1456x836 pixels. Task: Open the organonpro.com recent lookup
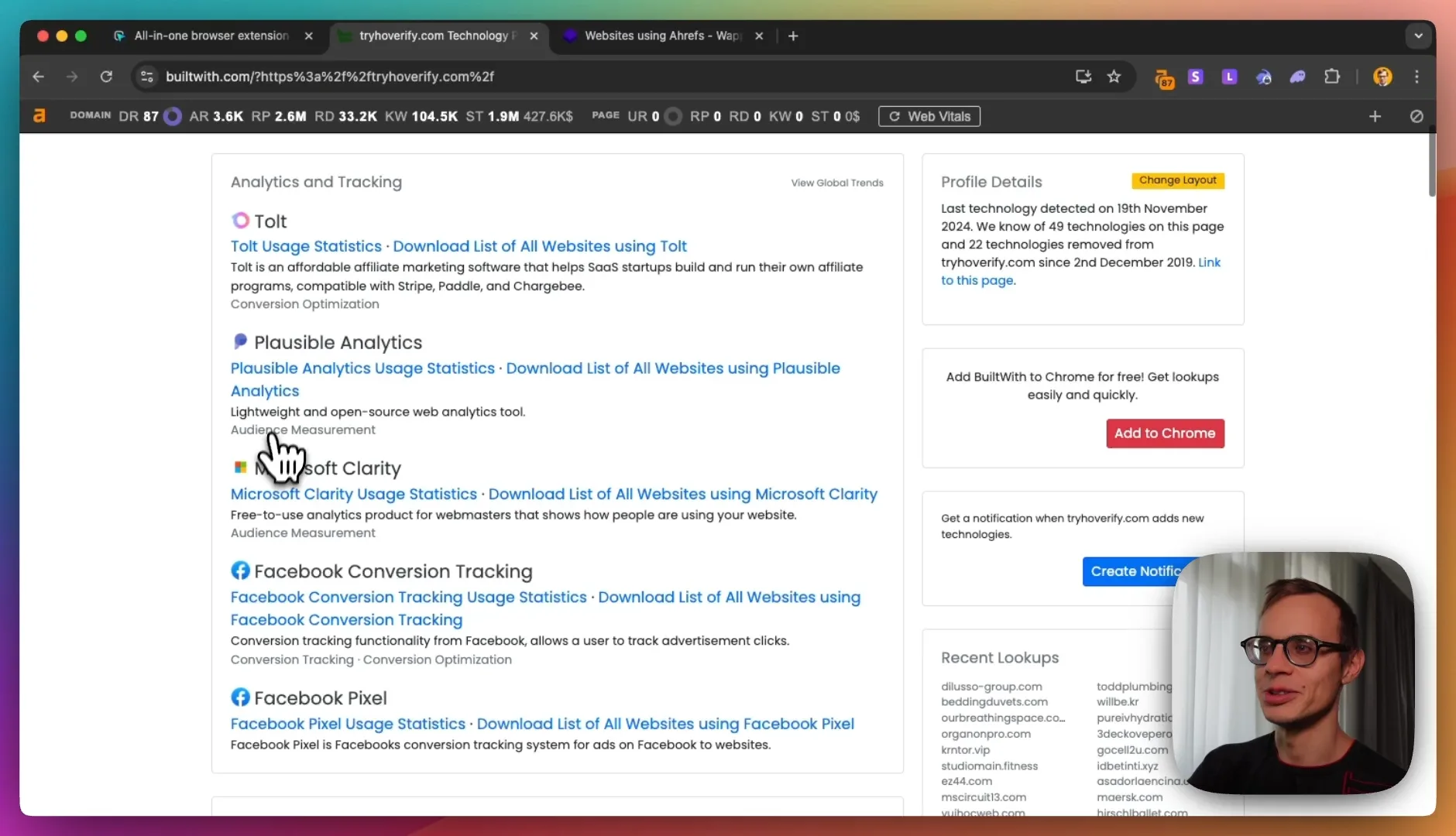point(986,734)
